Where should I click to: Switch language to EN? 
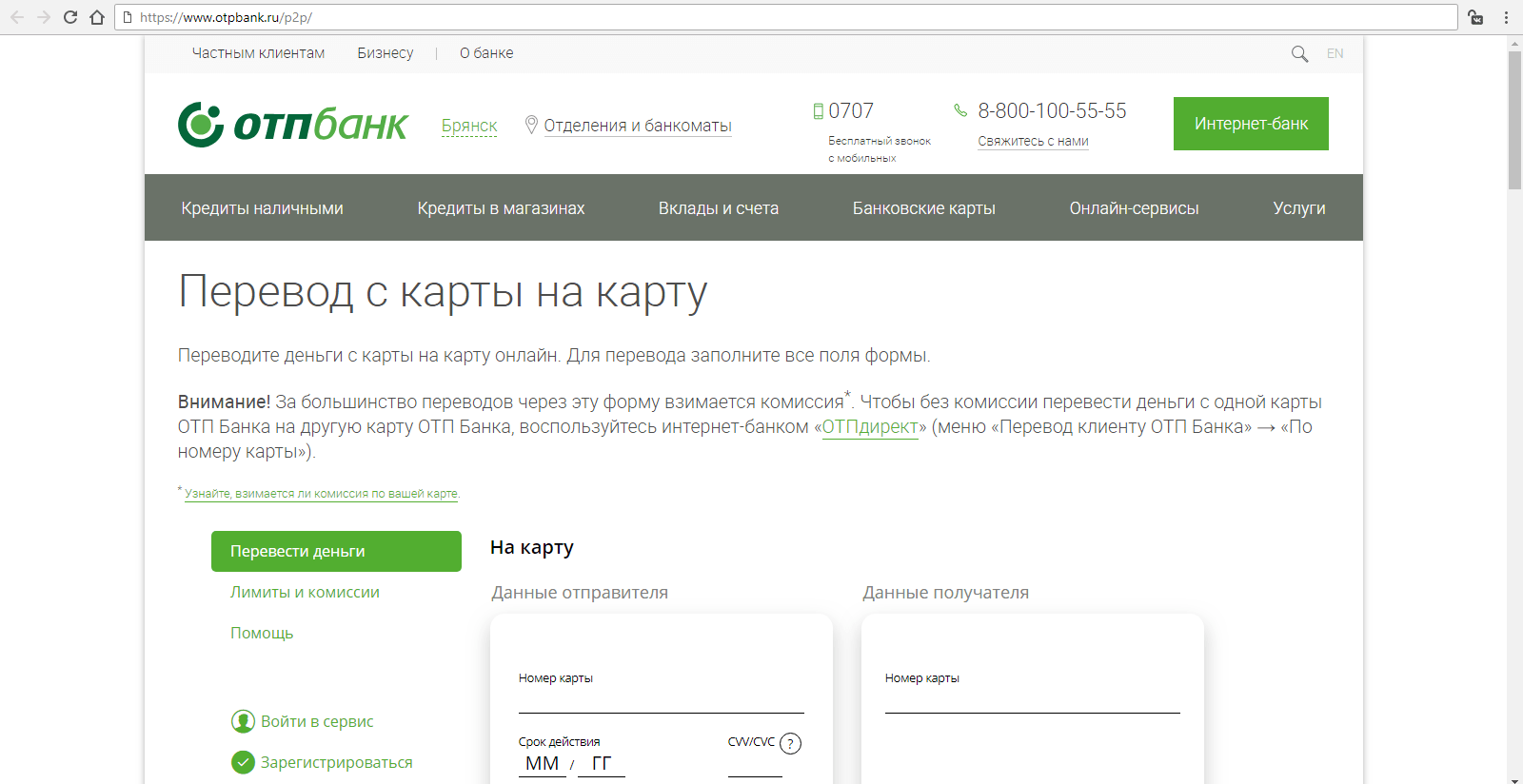(x=1335, y=54)
